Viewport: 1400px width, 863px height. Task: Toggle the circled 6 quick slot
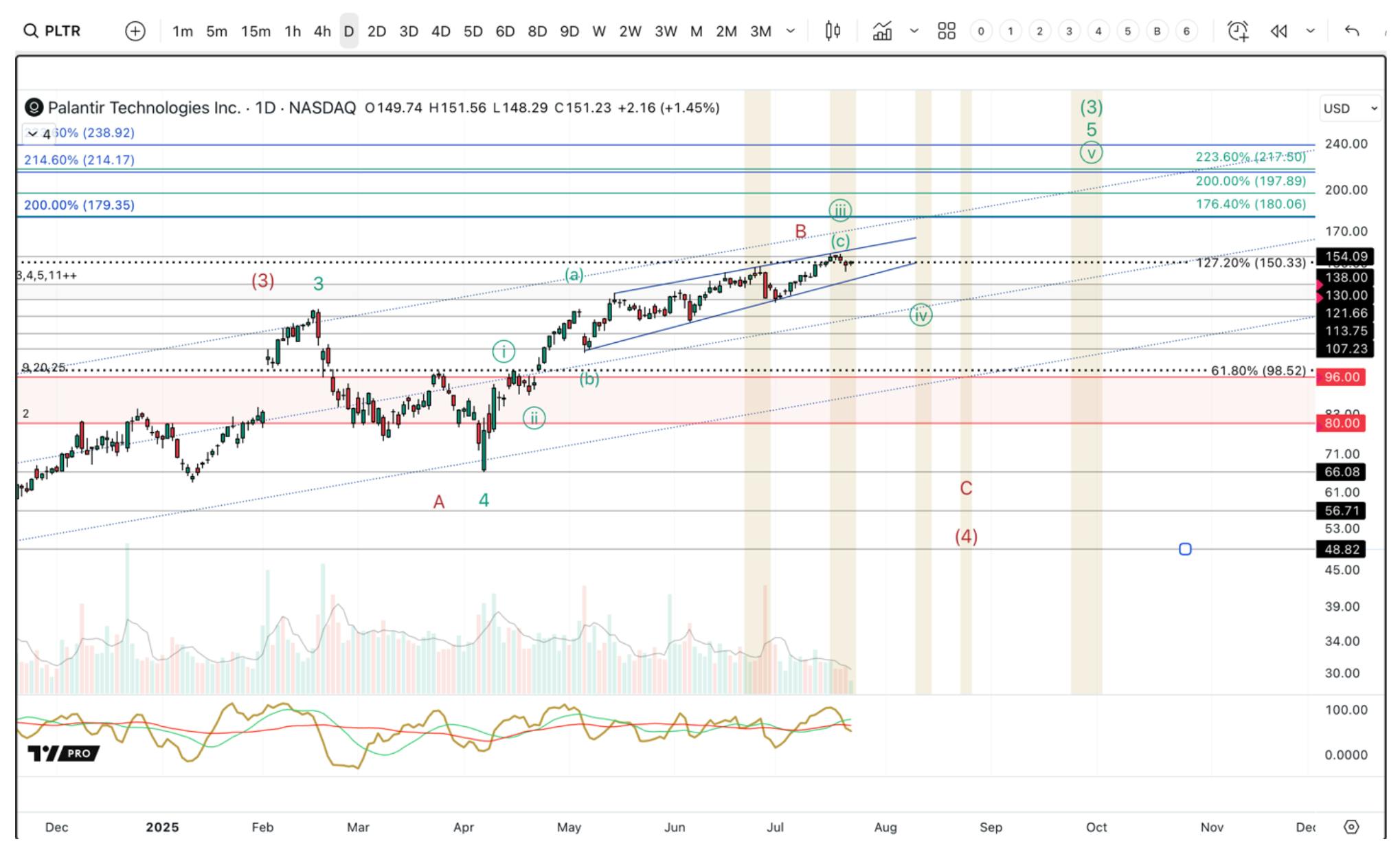click(x=1186, y=31)
